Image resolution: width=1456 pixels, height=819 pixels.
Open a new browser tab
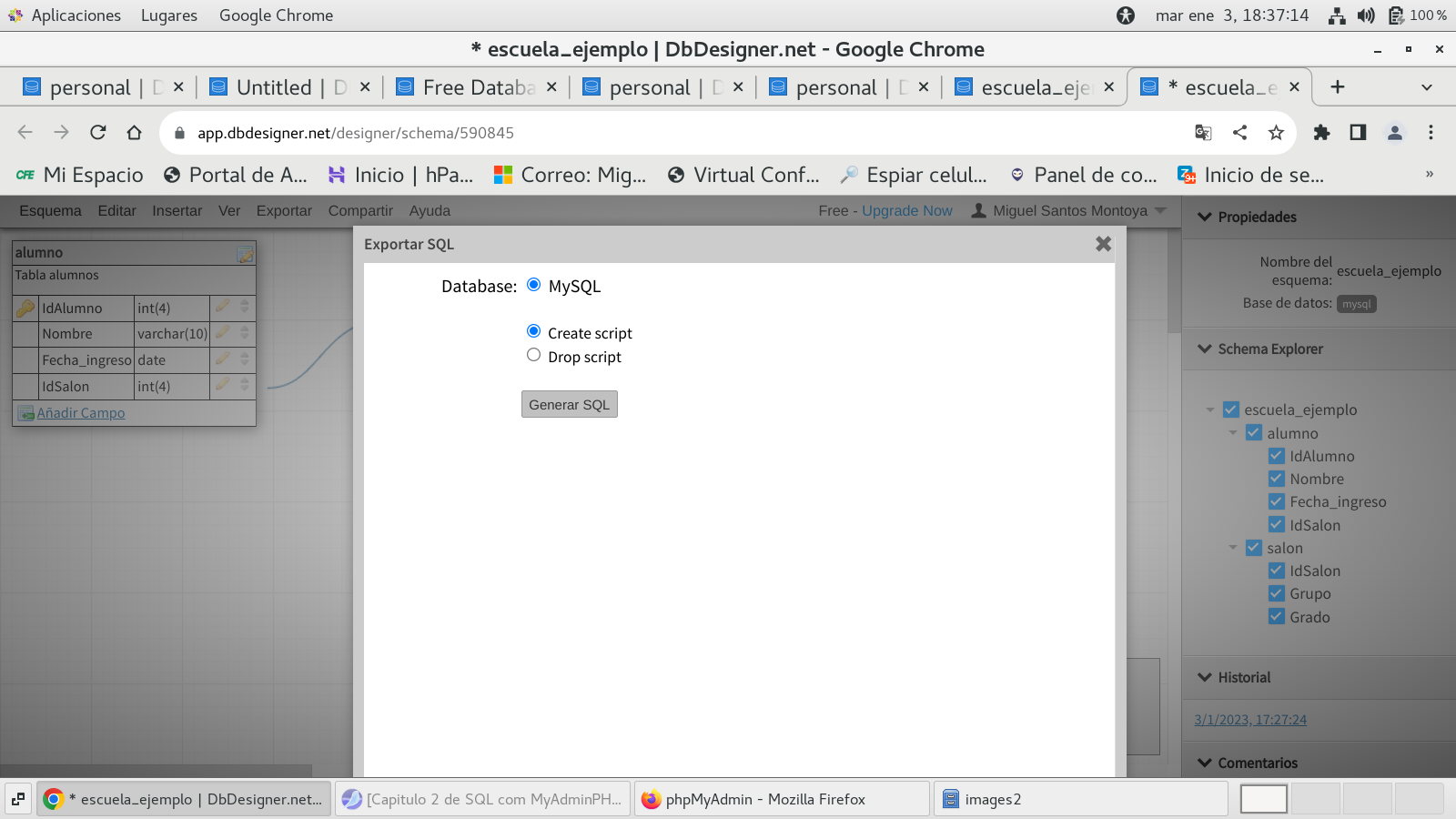click(x=1337, y=87)
